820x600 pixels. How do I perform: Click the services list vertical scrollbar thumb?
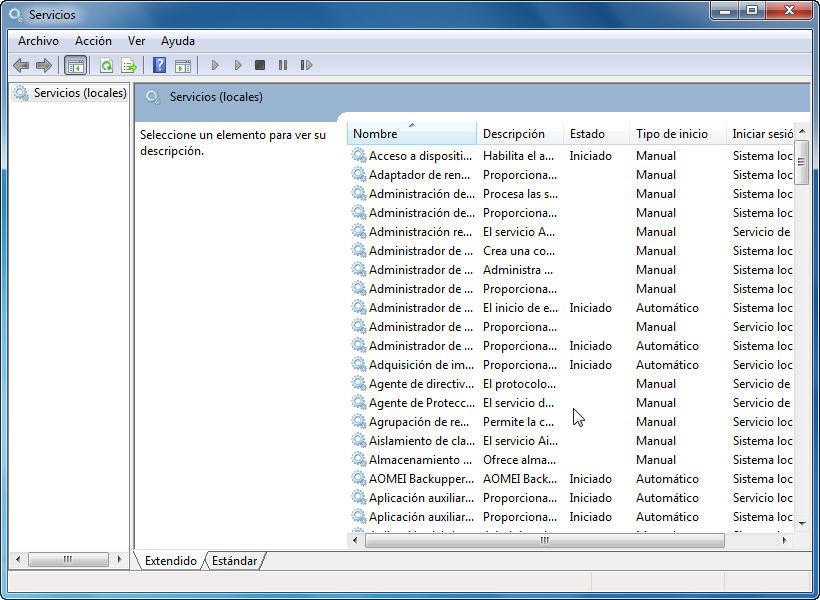click(802, 162)
